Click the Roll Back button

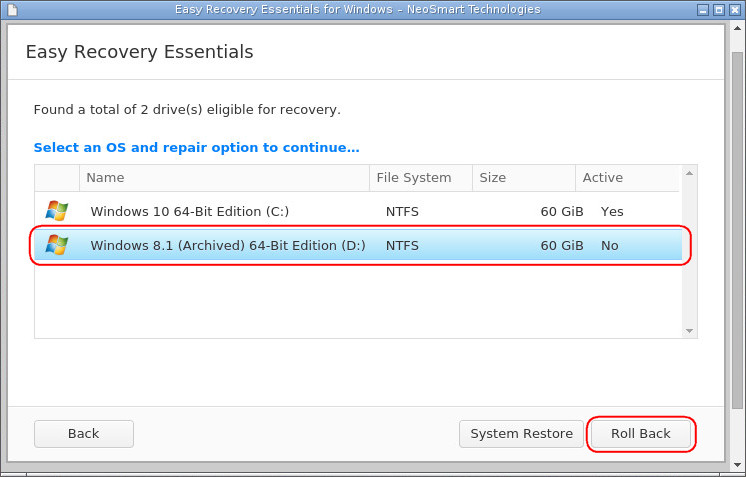coord(640,433)
